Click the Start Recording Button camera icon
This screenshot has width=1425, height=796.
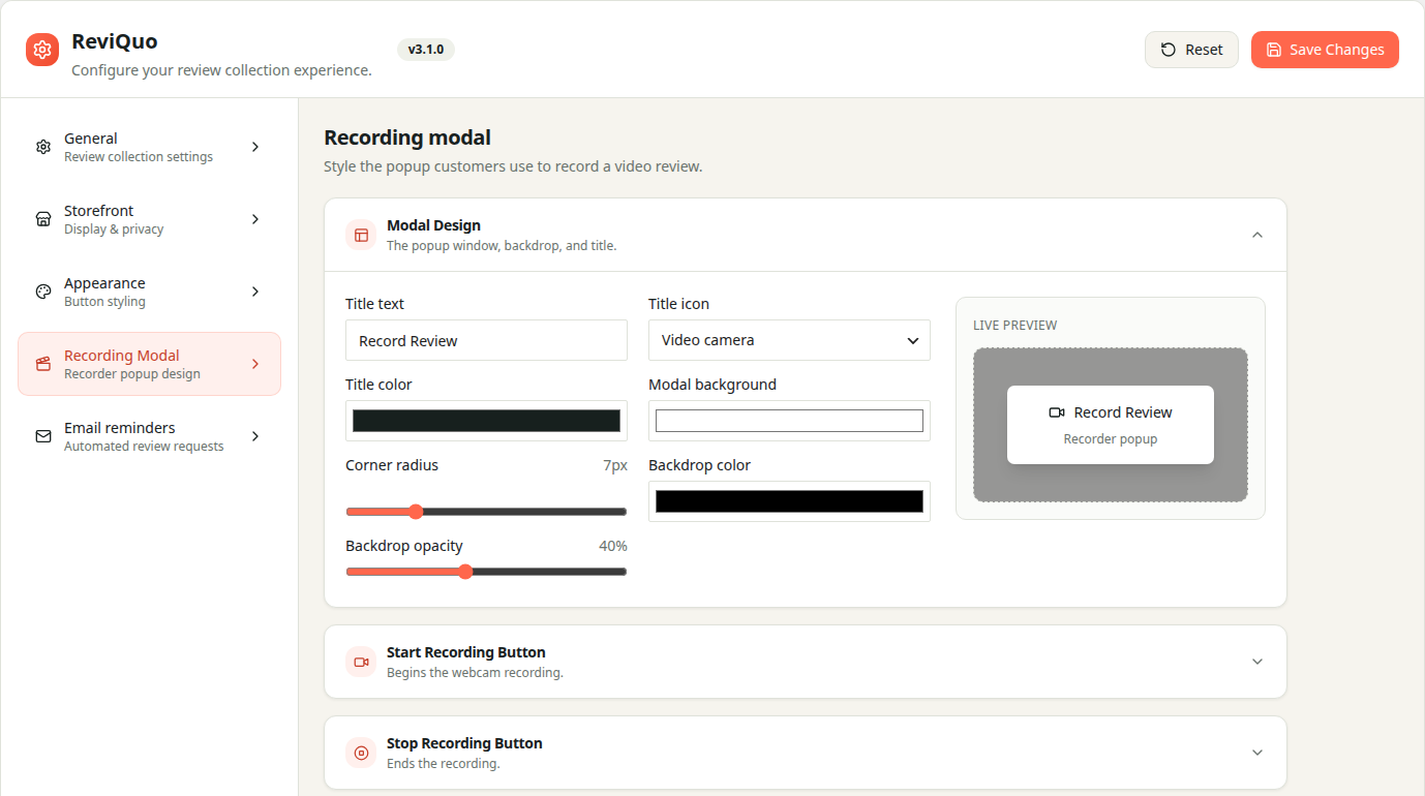click(361, 662)
